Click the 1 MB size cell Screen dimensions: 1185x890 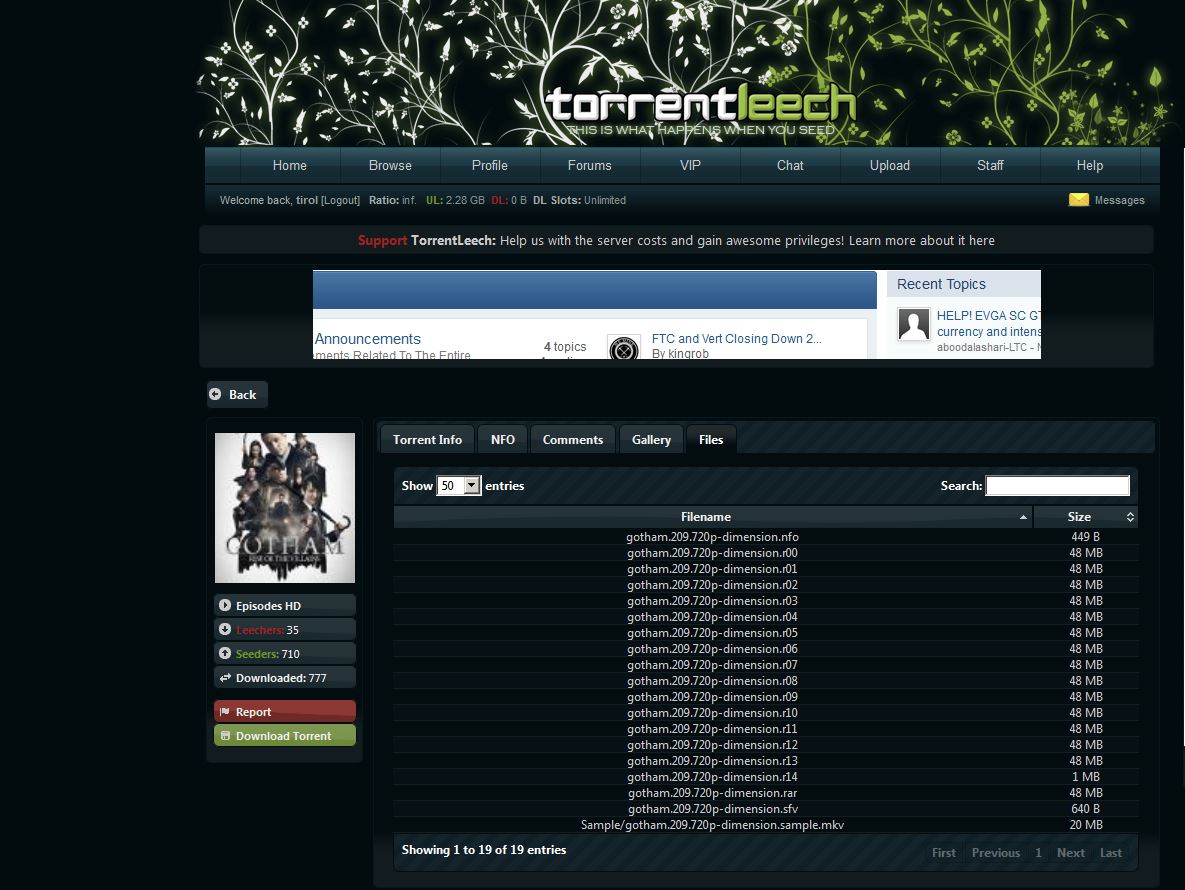coord(1085,777)
